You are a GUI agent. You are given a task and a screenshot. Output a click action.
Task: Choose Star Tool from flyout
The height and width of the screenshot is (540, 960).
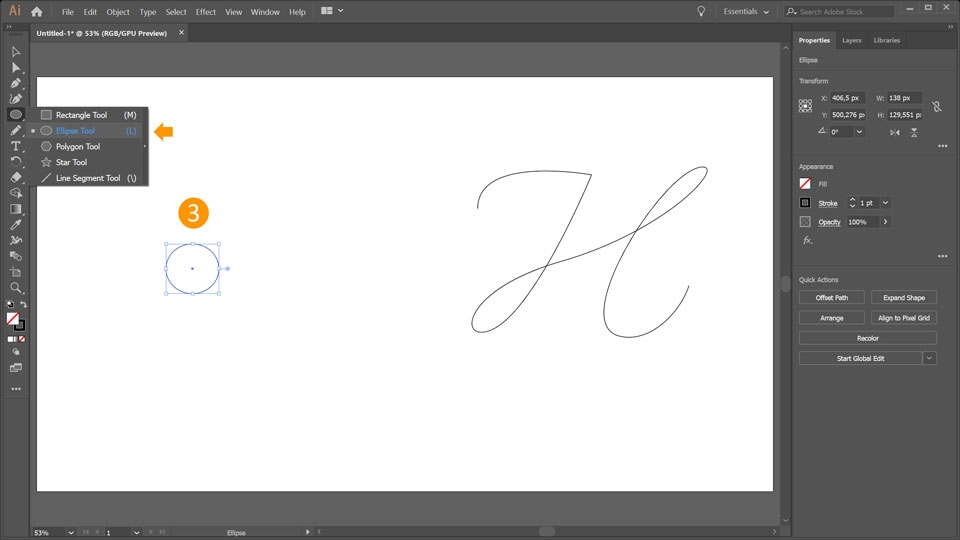(x=88, y=162)
